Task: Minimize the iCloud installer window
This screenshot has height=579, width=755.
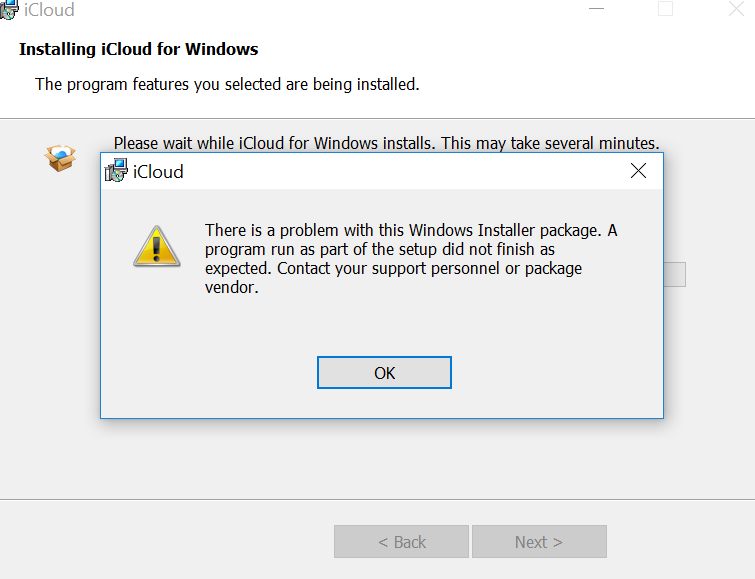Action: pos(597,9)
